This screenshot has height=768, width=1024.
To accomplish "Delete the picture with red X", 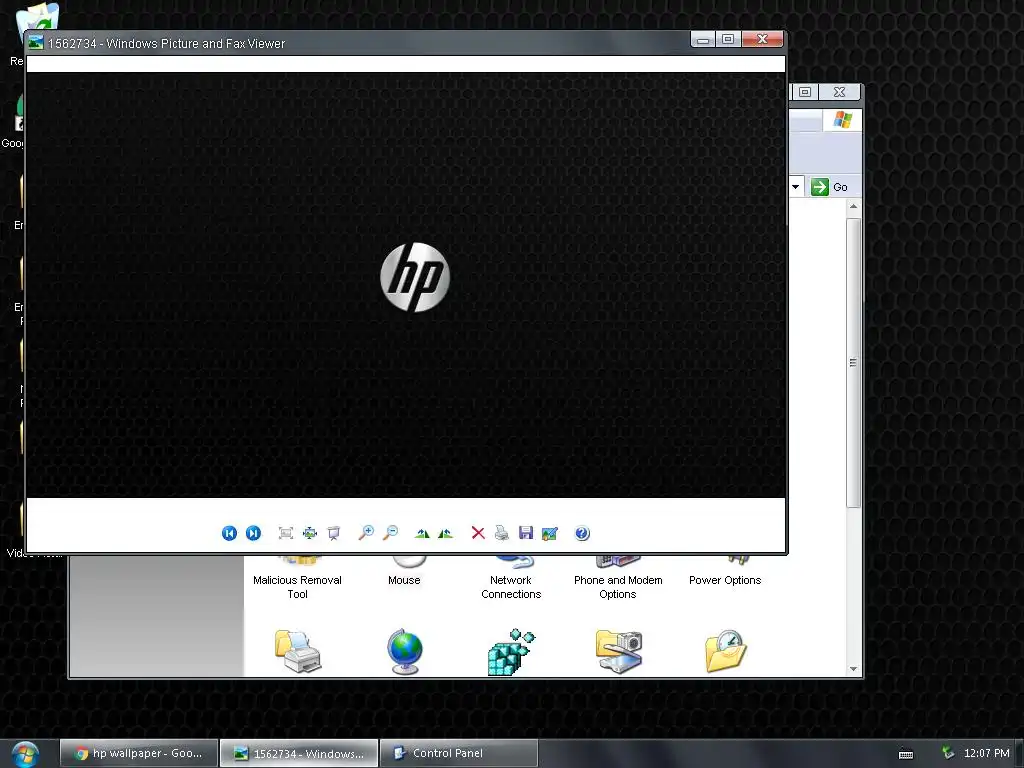I will (478, 533).
